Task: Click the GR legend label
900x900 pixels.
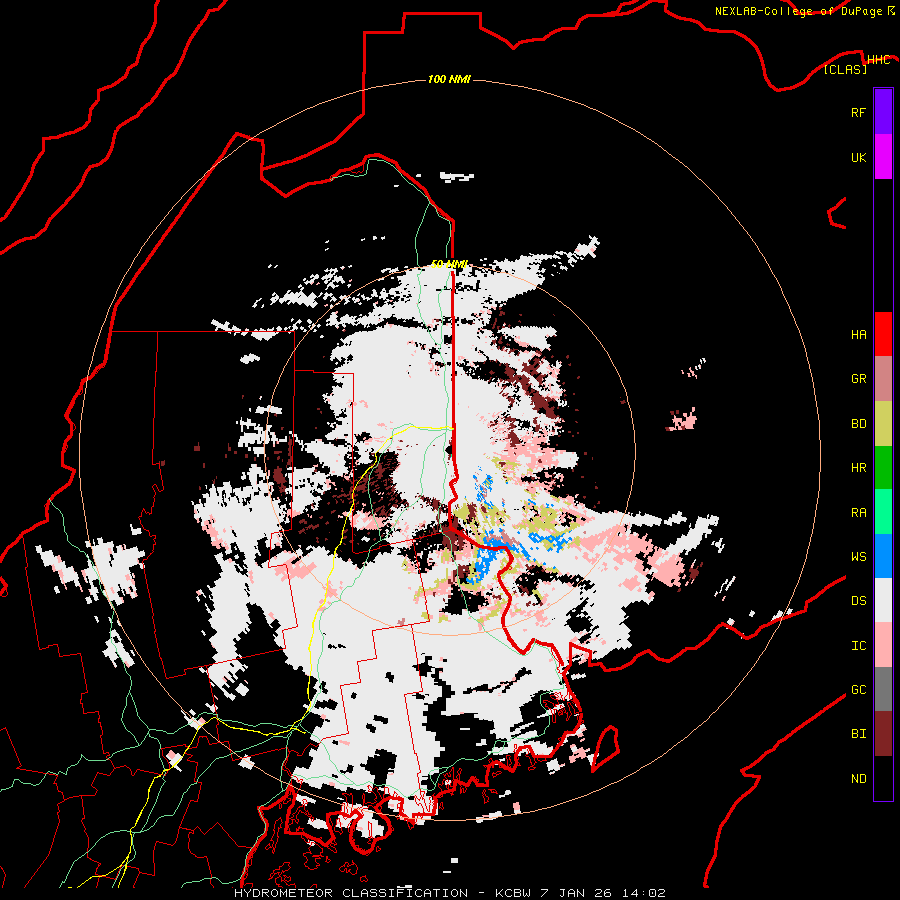Action: coord(858,379)
